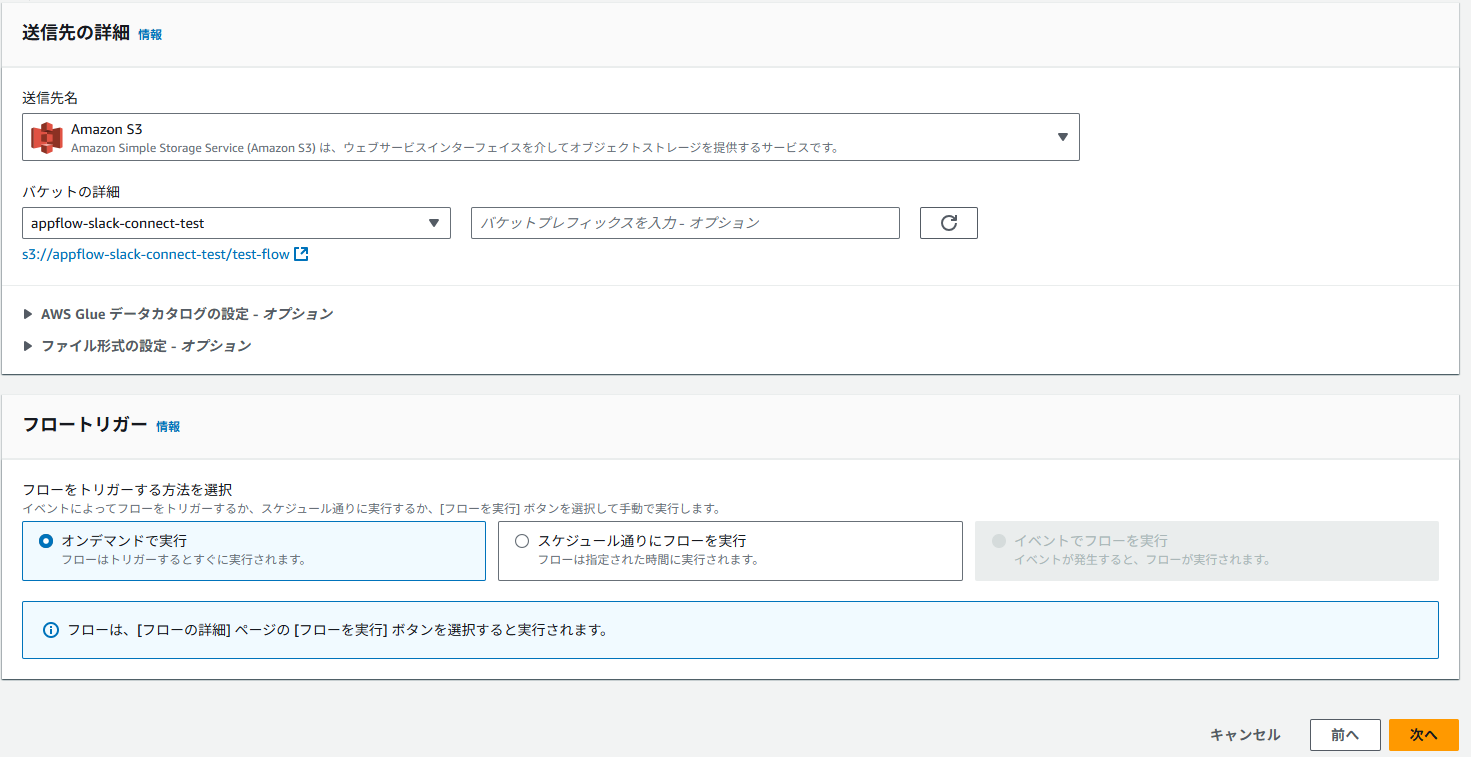Open the 送信先名 Amazon S3 dropdown
Screen dimensions: 1471x757
(551, 138)
